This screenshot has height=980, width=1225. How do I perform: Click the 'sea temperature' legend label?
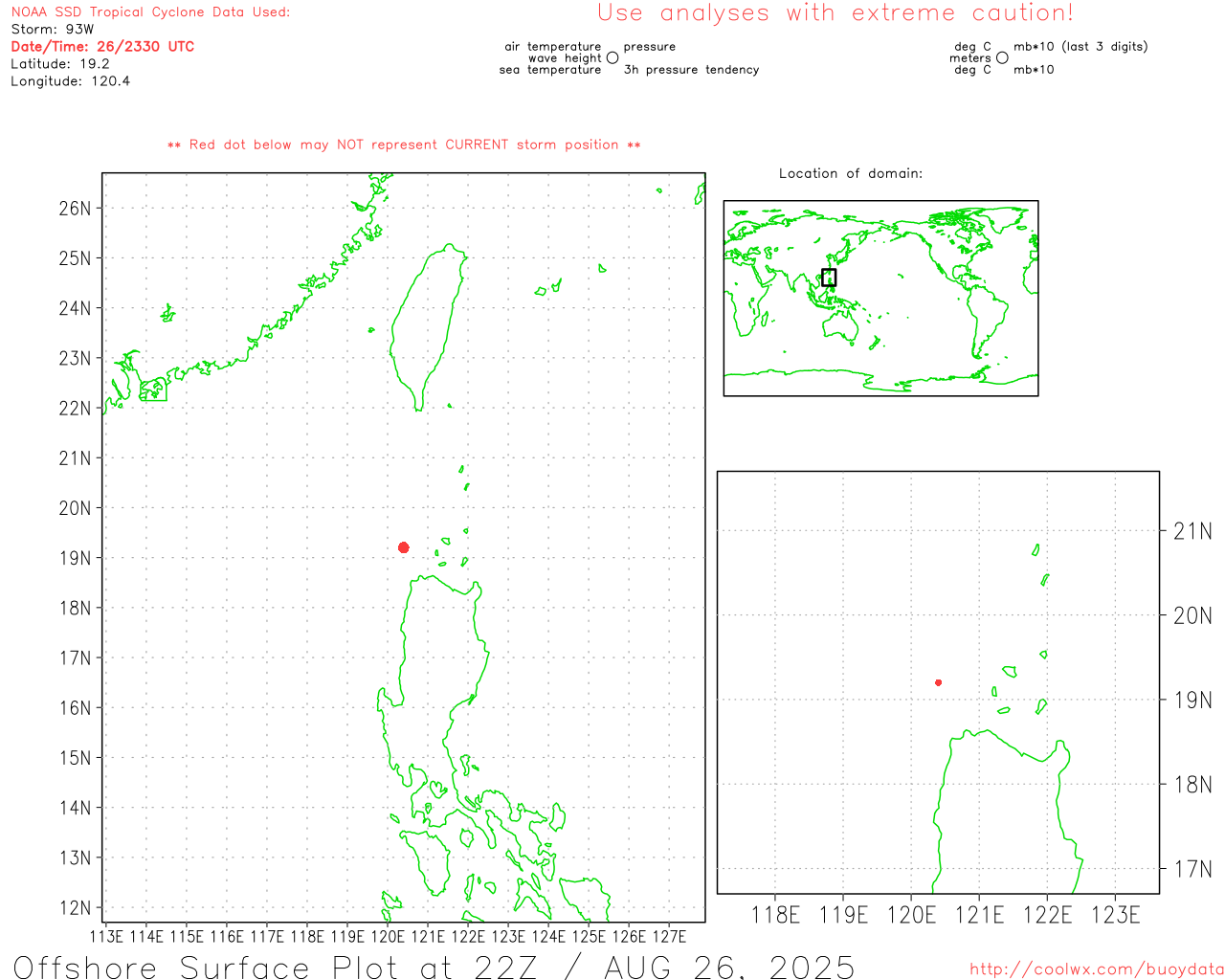coord(550,70)
